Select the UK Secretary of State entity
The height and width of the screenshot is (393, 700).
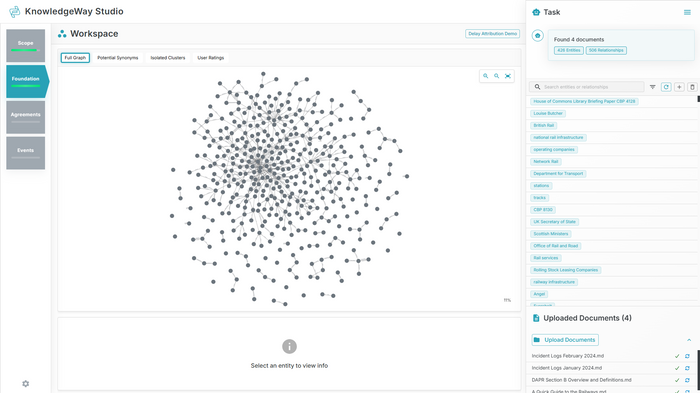click(x=554, y=222)
